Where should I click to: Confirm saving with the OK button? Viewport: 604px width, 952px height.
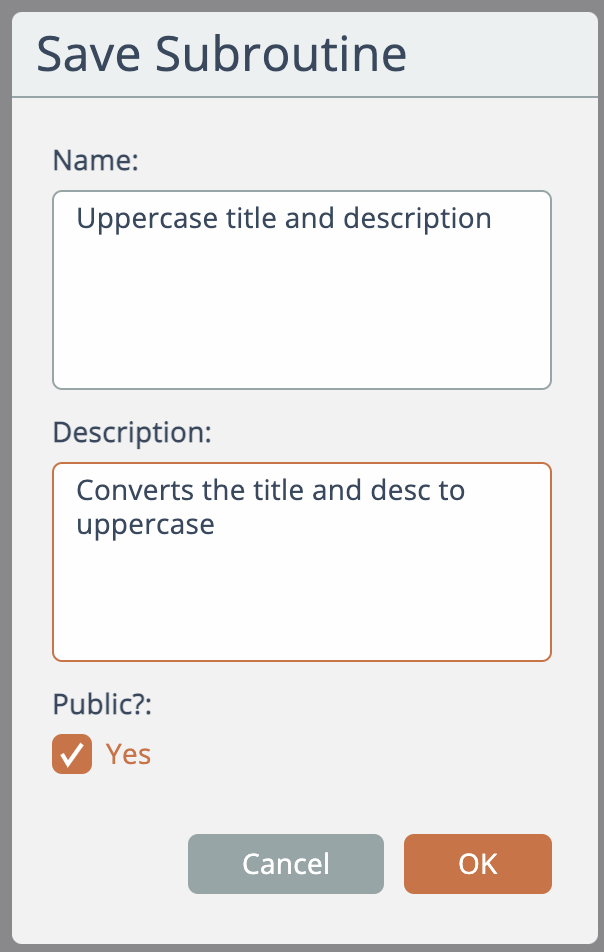point(477,863)
